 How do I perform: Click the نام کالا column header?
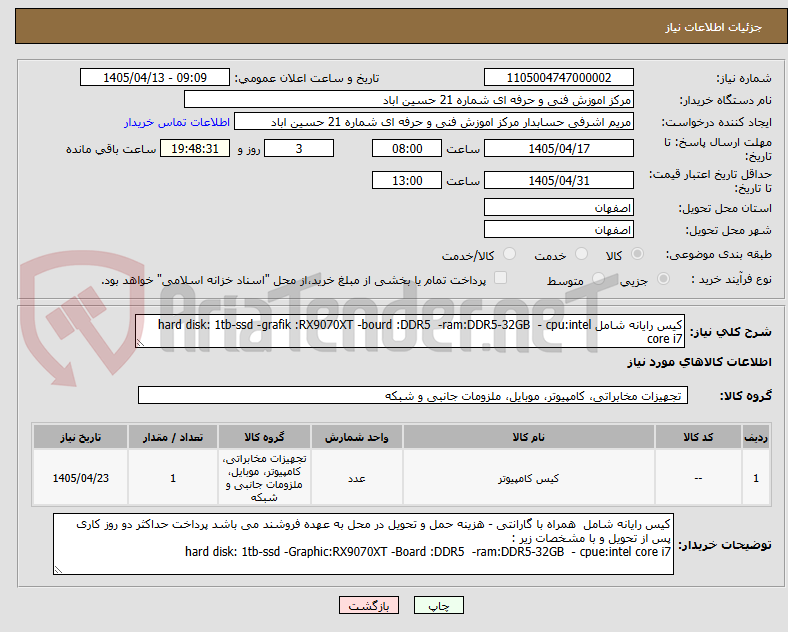(529, 437)
